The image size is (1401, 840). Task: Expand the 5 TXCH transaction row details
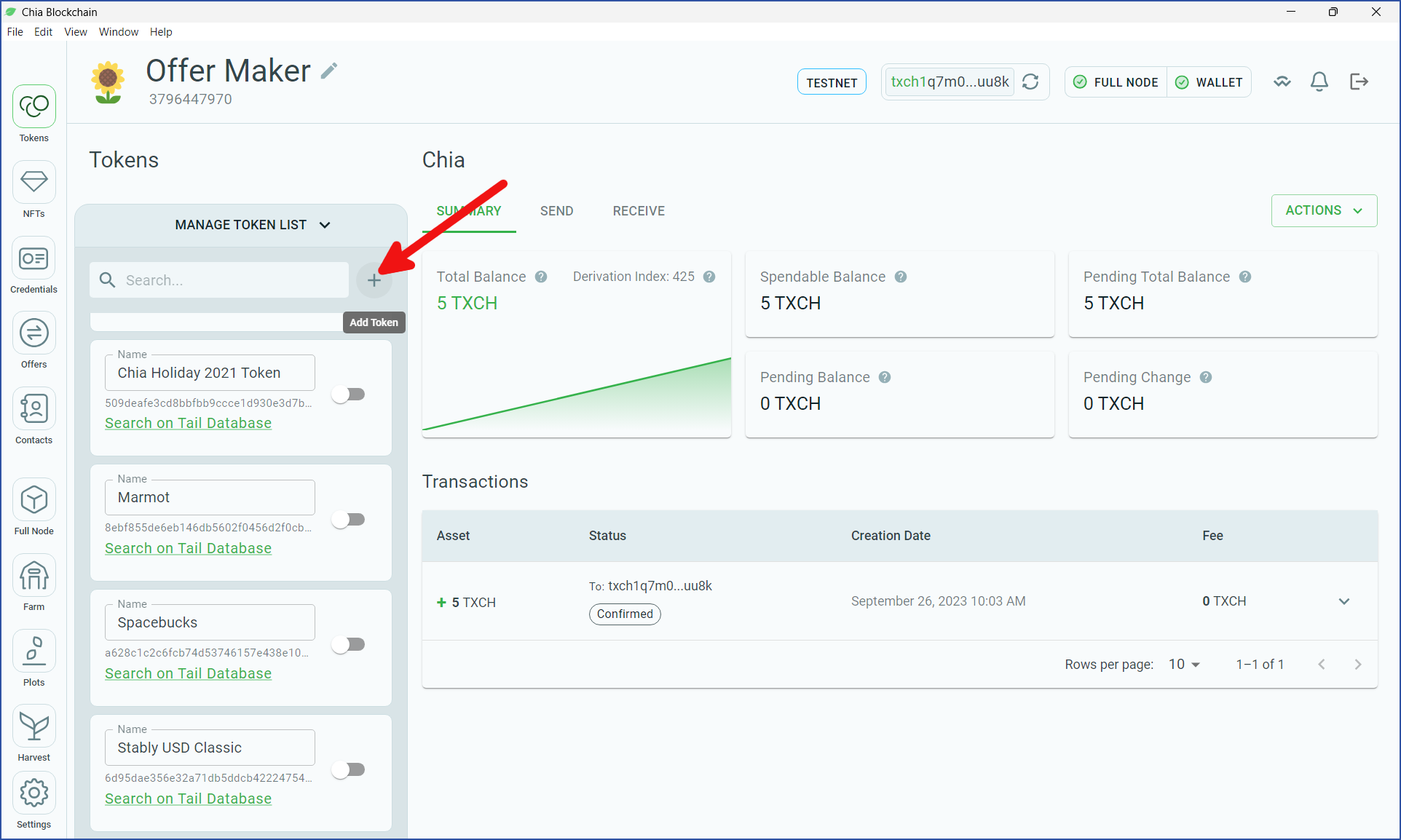click(x=1344, y=601)
